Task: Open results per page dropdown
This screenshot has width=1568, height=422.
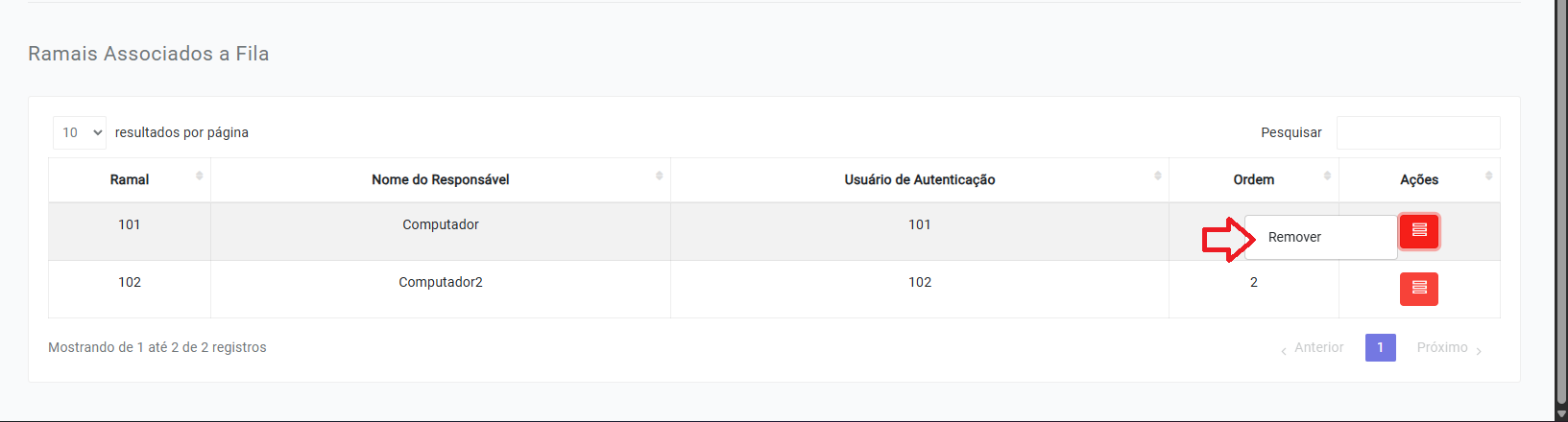Action: [80, 132]
